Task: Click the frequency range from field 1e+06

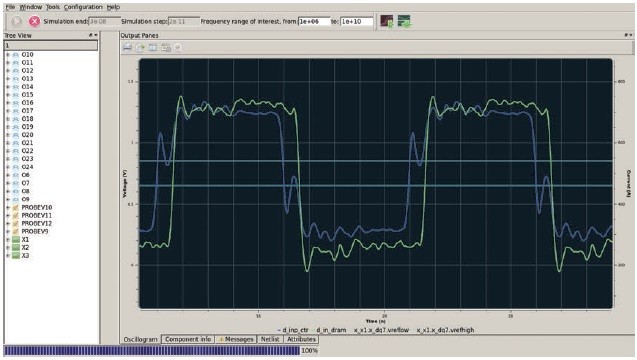Action: pos(314,21)
